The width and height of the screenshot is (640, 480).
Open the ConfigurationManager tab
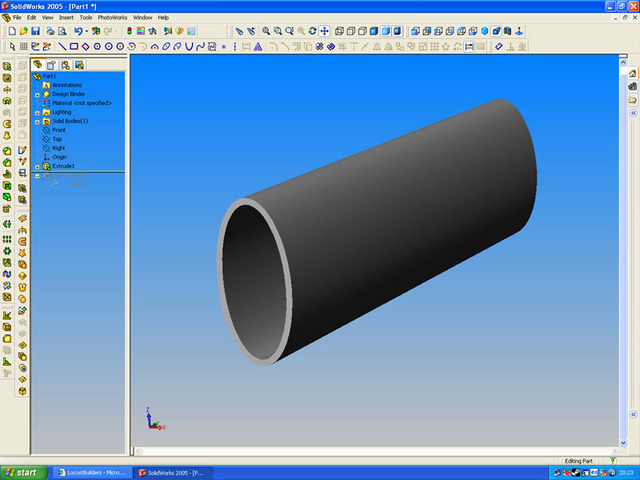pos(65,65)
